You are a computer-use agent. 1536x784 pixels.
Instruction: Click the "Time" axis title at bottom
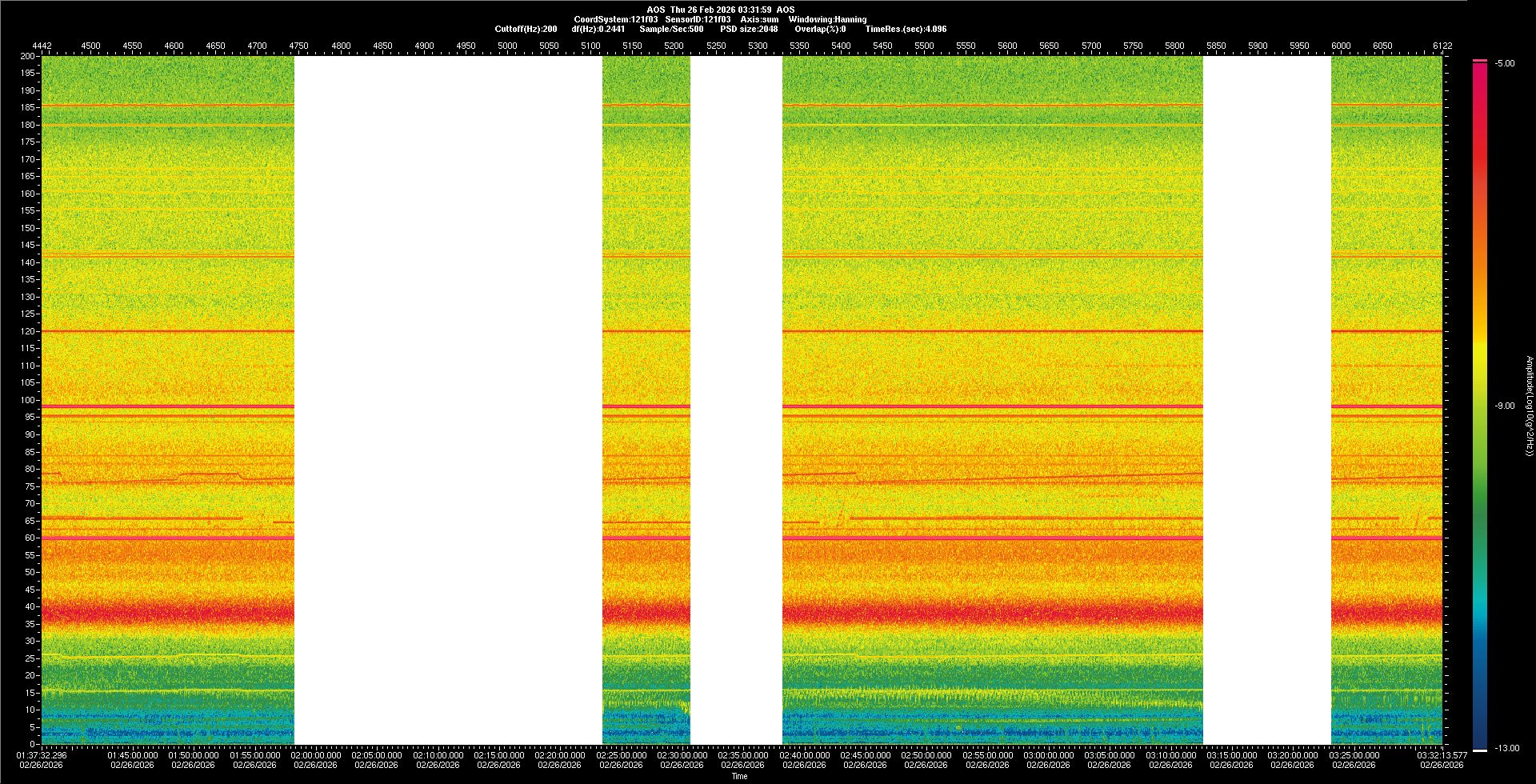click(x=739, y=776)
